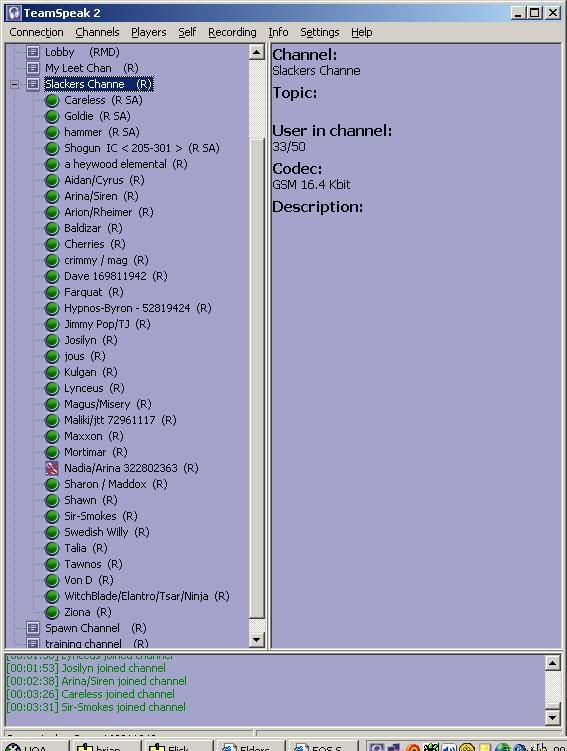The height and width of the screenshot is (751, 567).
Task: Click the green status icon beside Maxxon
Action: tap(52, 436)
